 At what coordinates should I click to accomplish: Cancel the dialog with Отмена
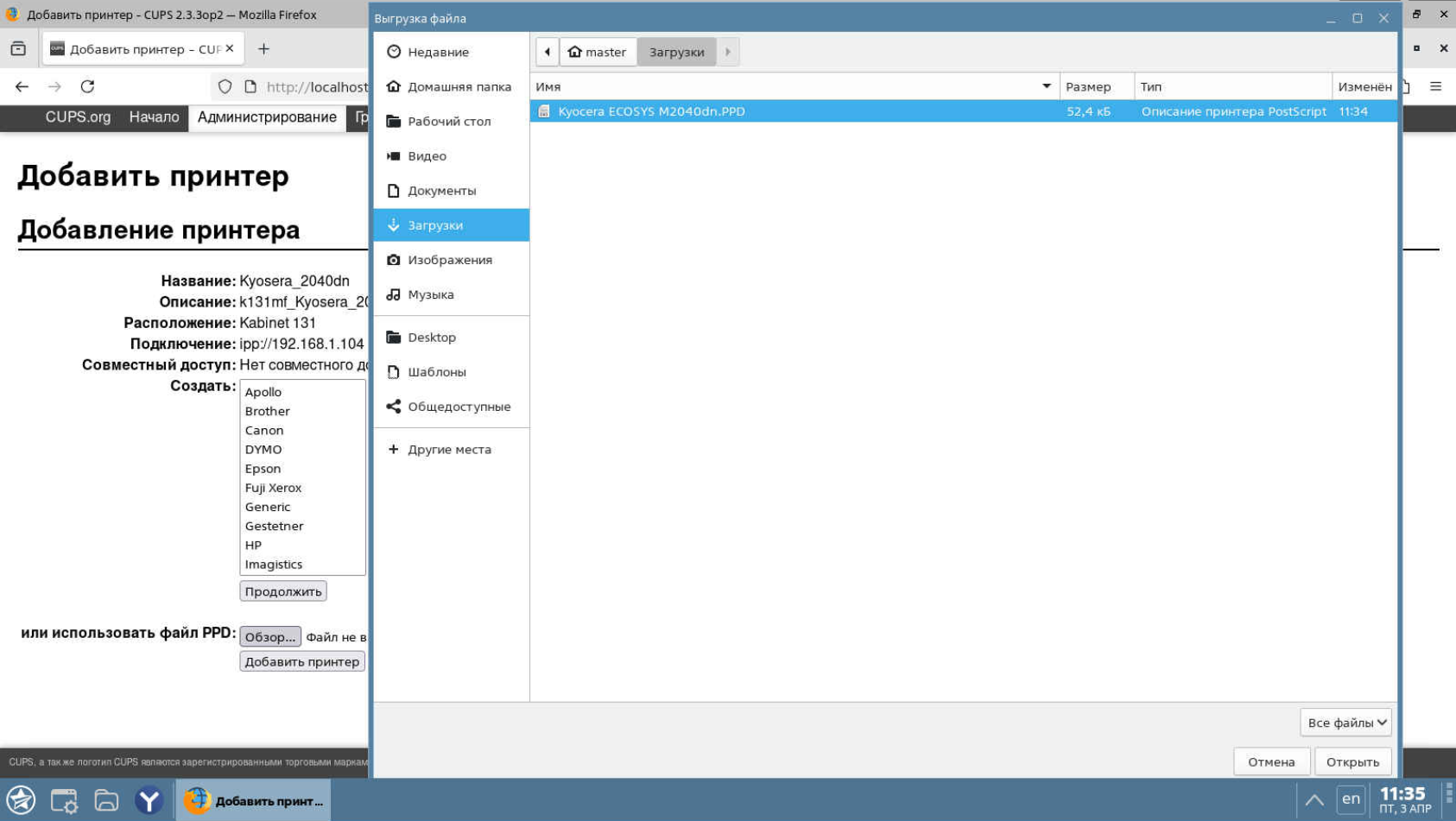(1270, 761)
